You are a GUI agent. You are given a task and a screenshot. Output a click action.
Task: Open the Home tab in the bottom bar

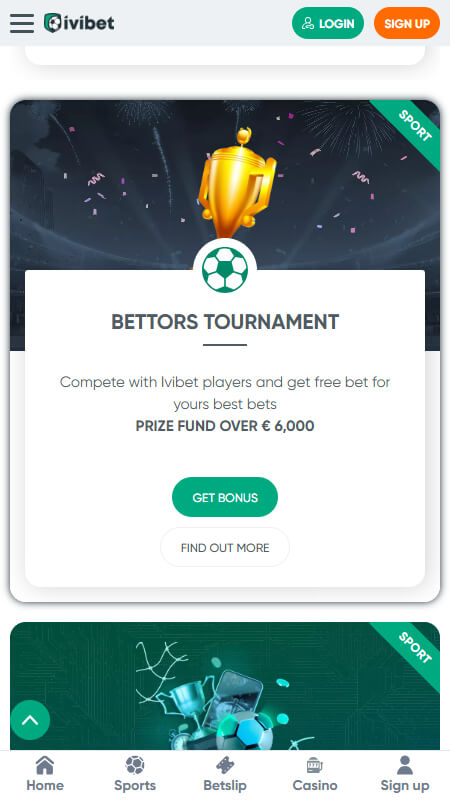45,773
